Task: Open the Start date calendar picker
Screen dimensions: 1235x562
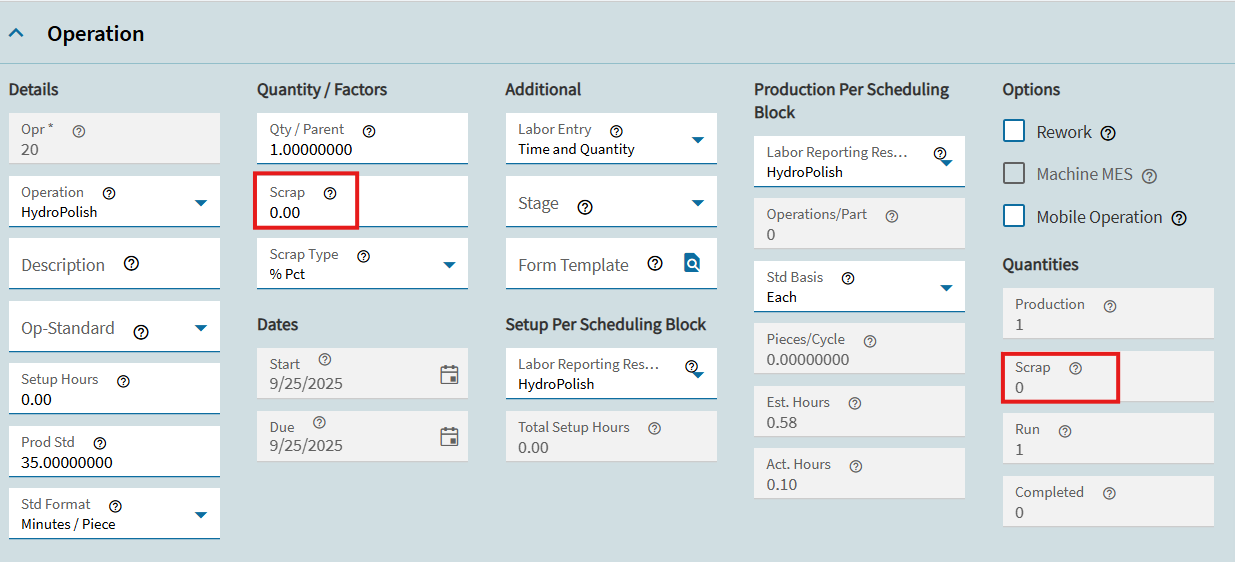Action: pos(449,374)
